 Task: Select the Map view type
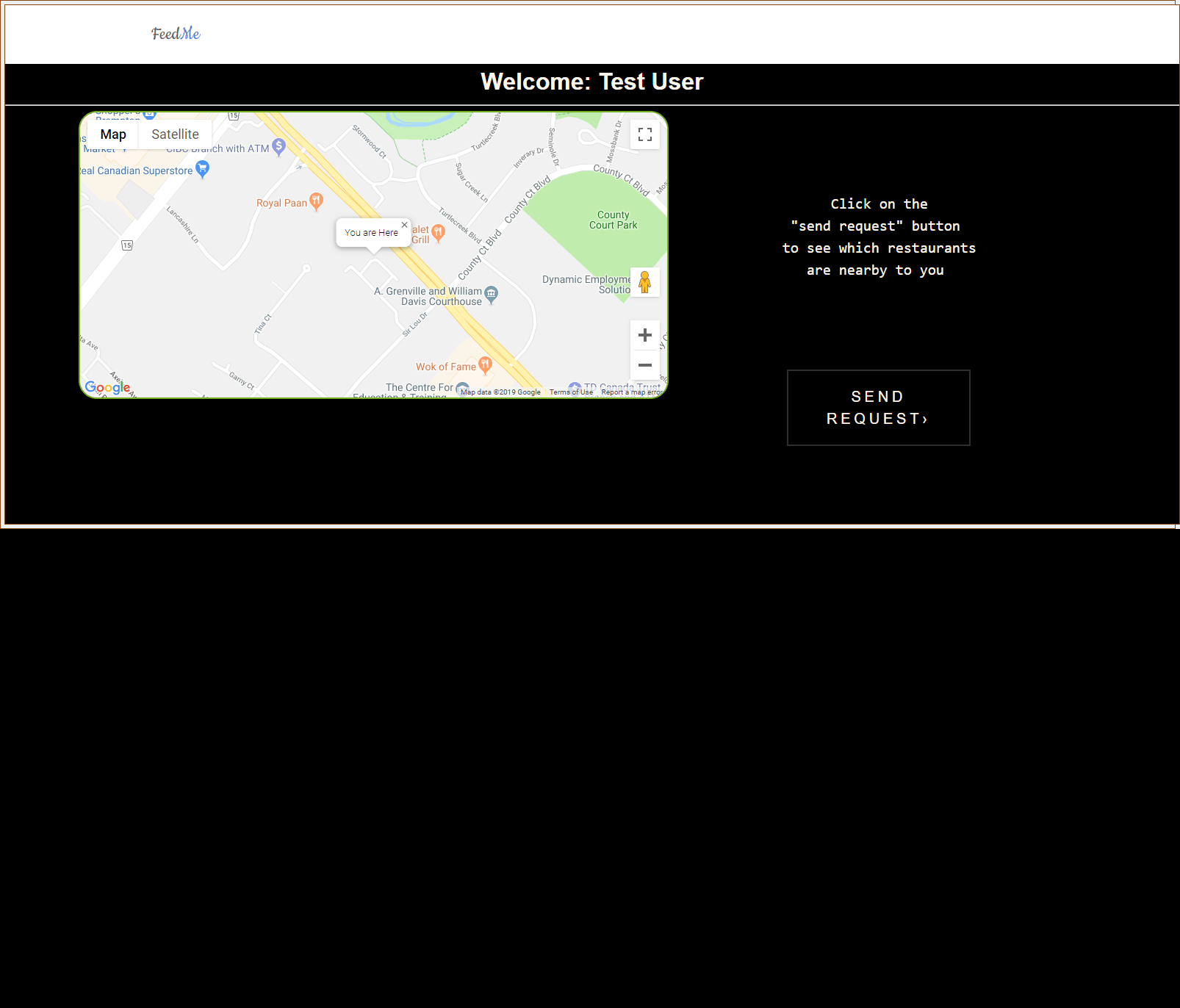(113, 134)
